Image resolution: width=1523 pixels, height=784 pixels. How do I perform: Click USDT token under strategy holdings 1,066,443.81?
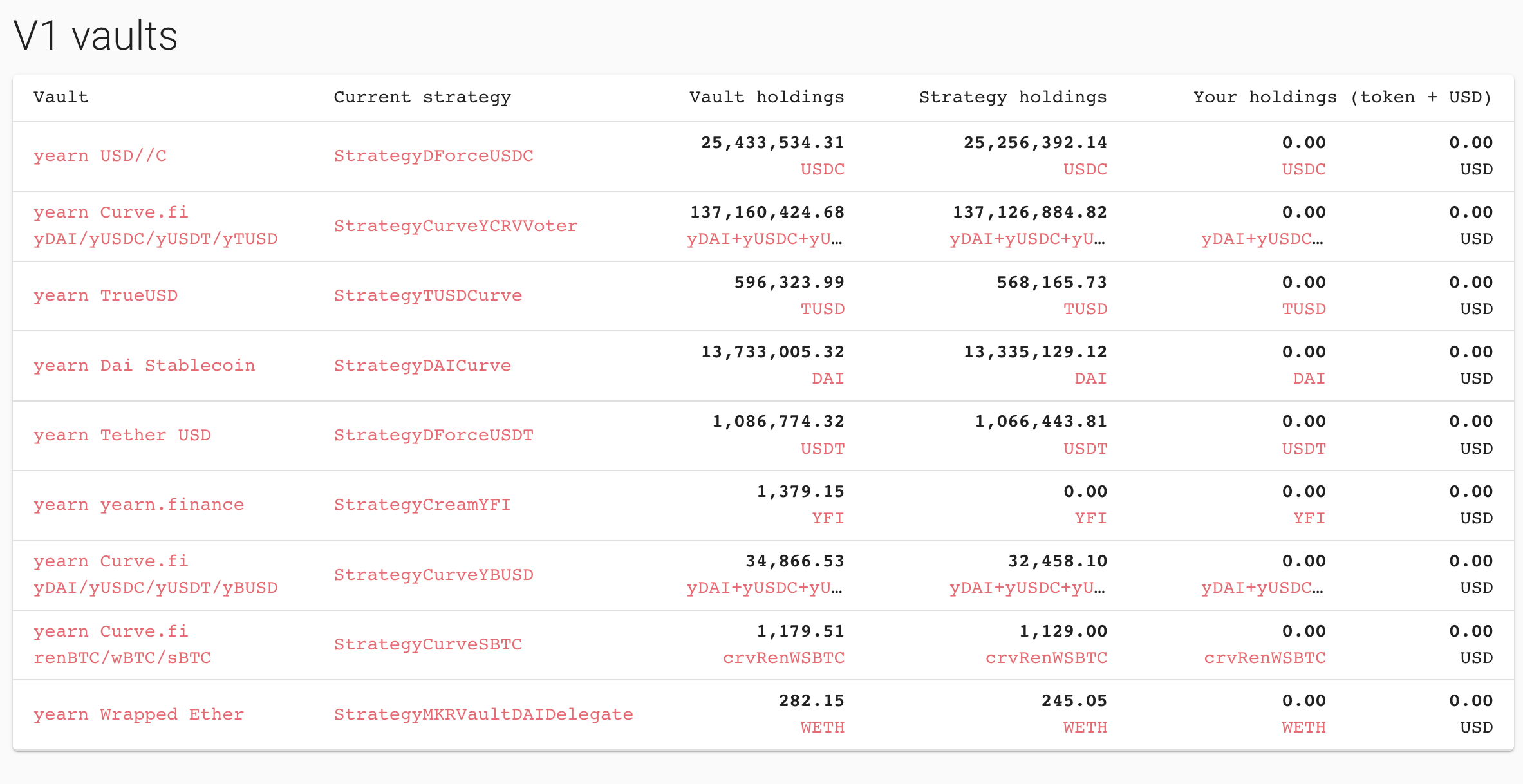tap(1085, 449)
